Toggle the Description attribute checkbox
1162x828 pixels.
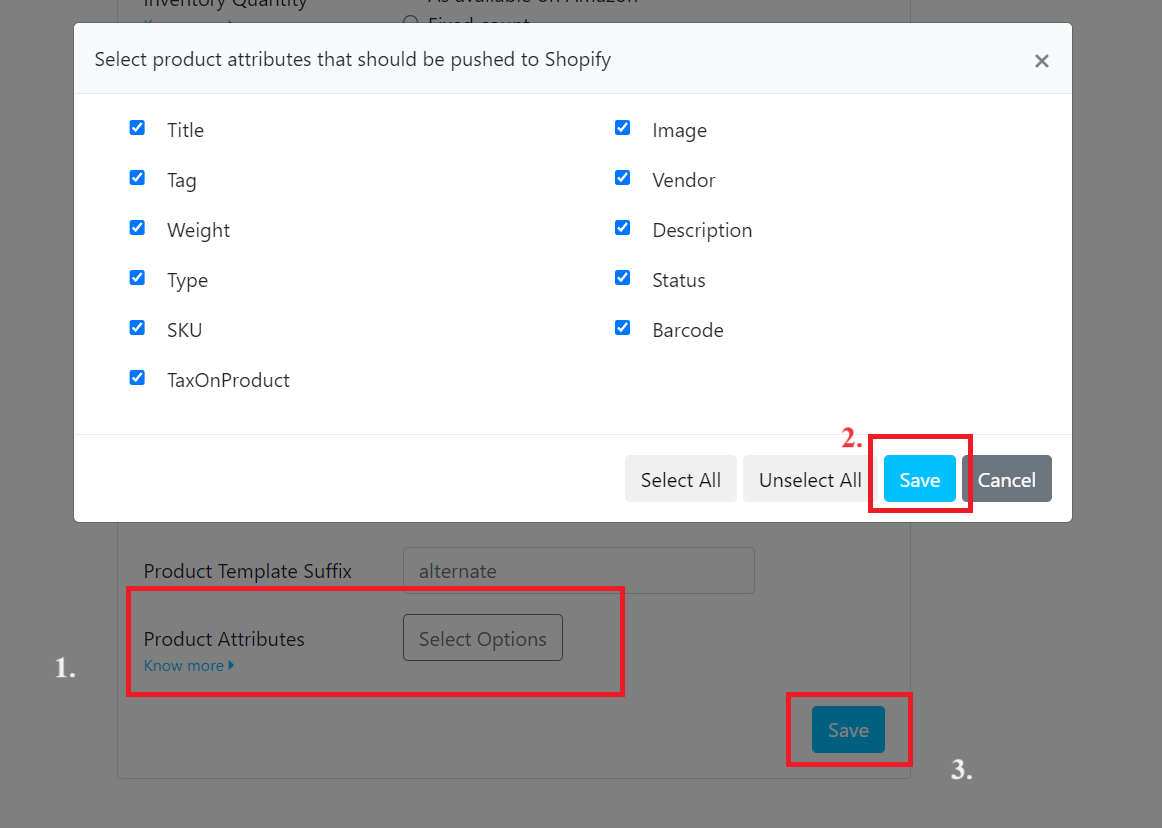pyautogui.click(x=622, y=228)
